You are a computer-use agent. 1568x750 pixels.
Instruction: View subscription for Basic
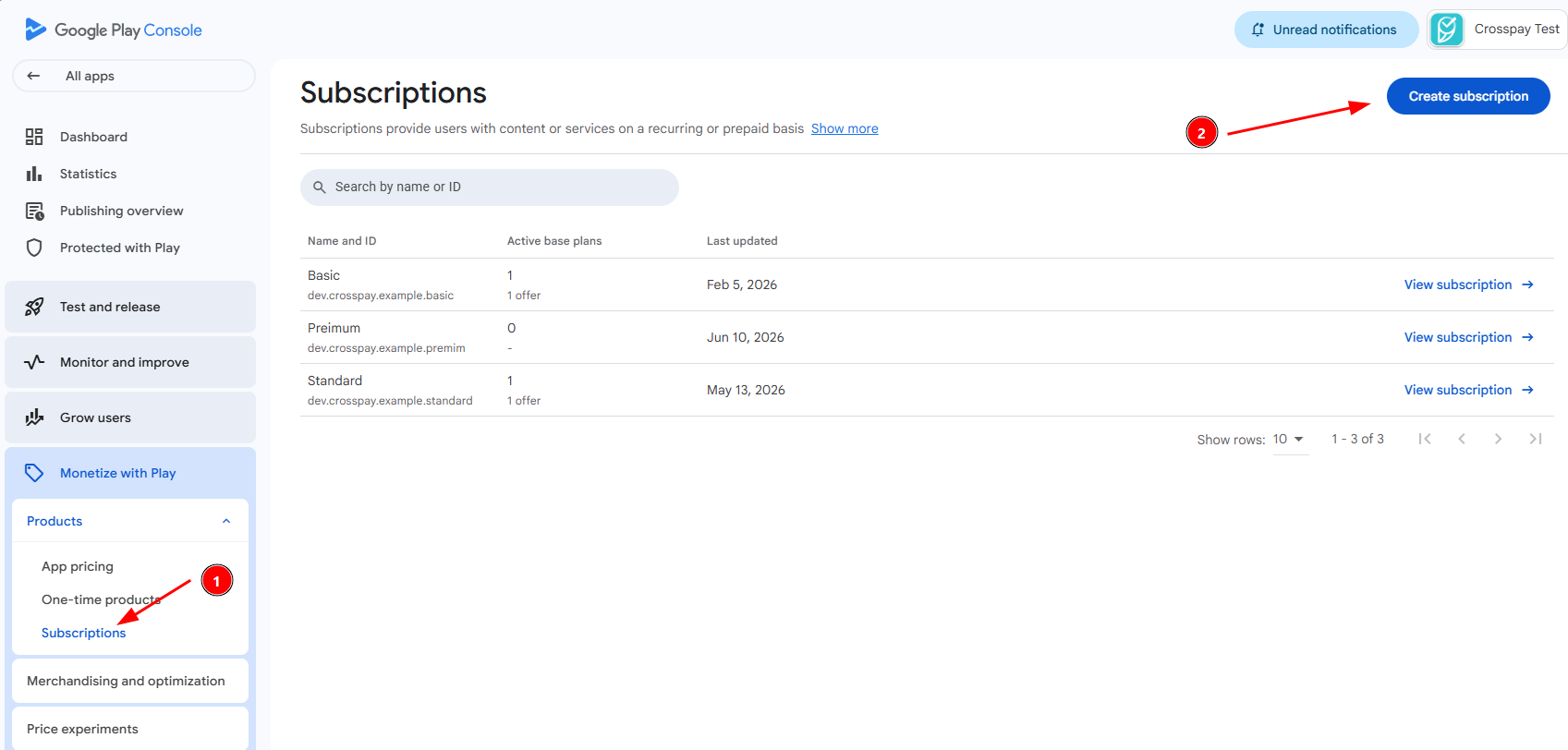[1469, 284]
